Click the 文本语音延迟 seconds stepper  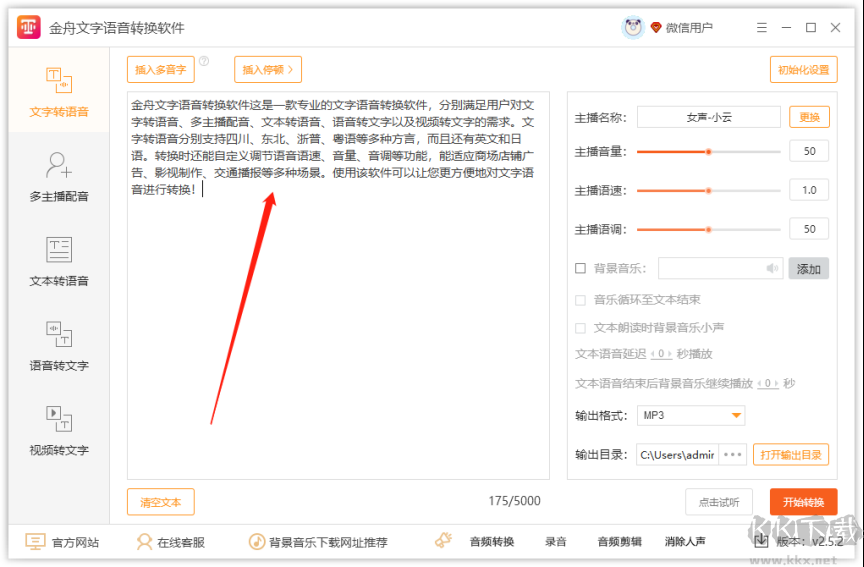pos(661,354)
